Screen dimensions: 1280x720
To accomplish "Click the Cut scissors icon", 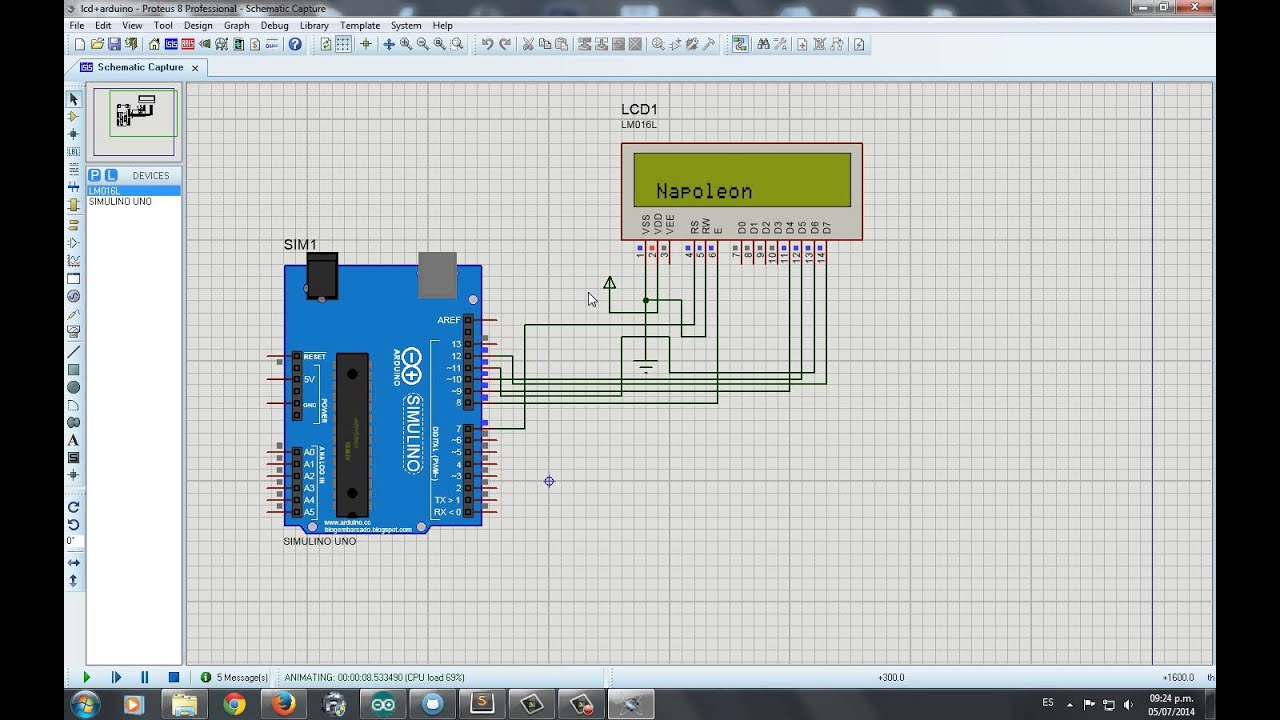I will click(529, 44).
